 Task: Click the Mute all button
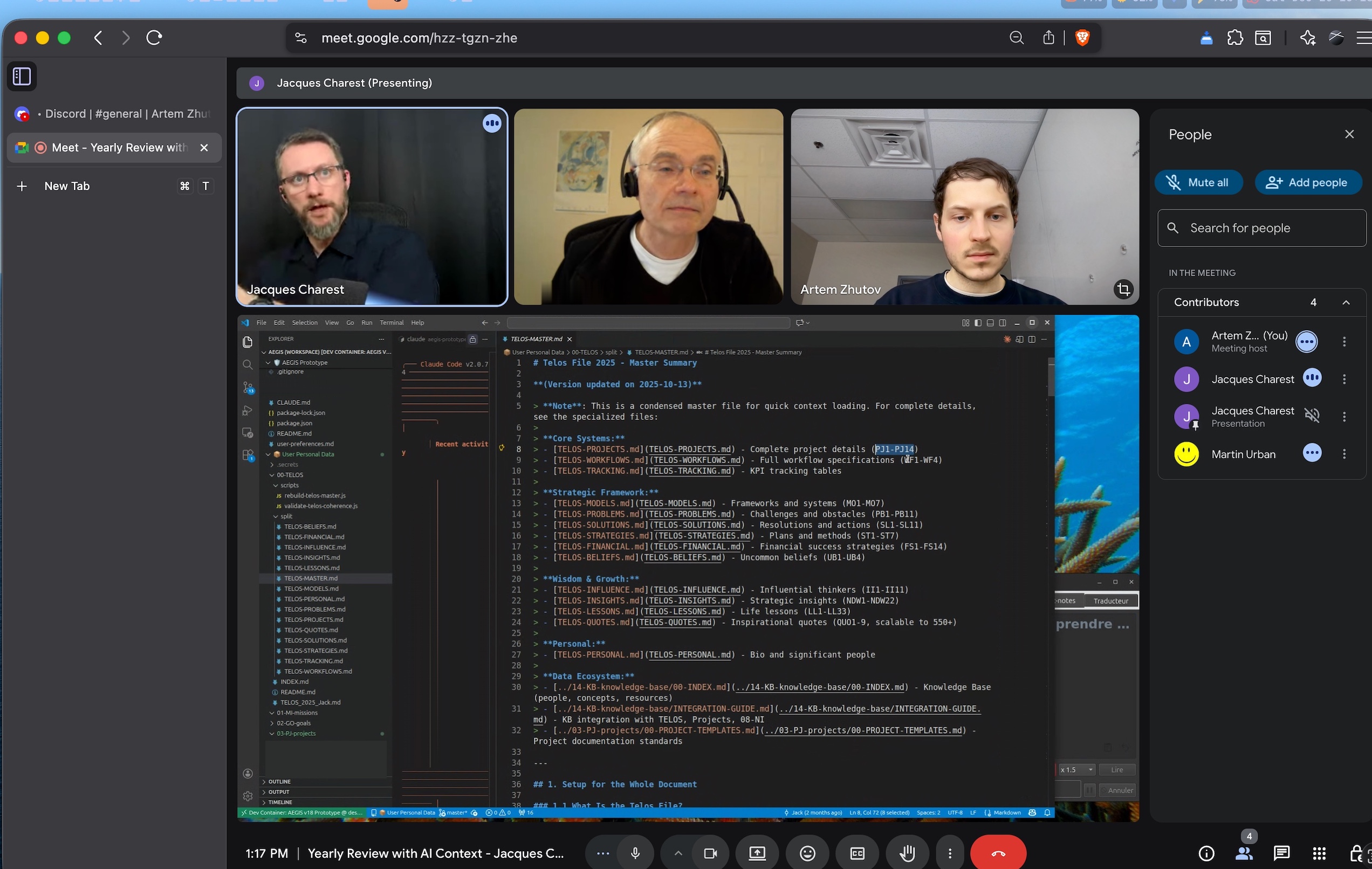point(1199,182)
